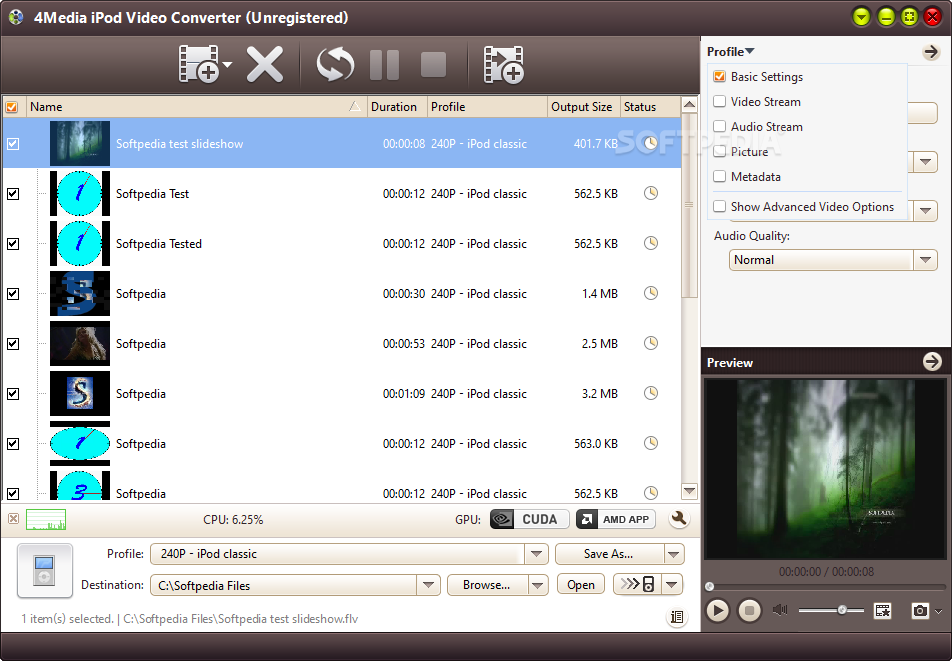
Task: Click the transfer to iPod icon button
Action: point(637,585)
